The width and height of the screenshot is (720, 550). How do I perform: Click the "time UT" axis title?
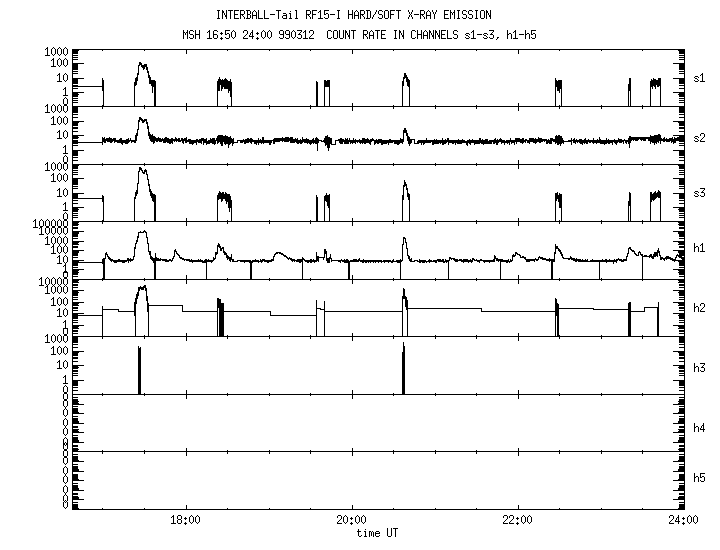[x=378, y=534]
